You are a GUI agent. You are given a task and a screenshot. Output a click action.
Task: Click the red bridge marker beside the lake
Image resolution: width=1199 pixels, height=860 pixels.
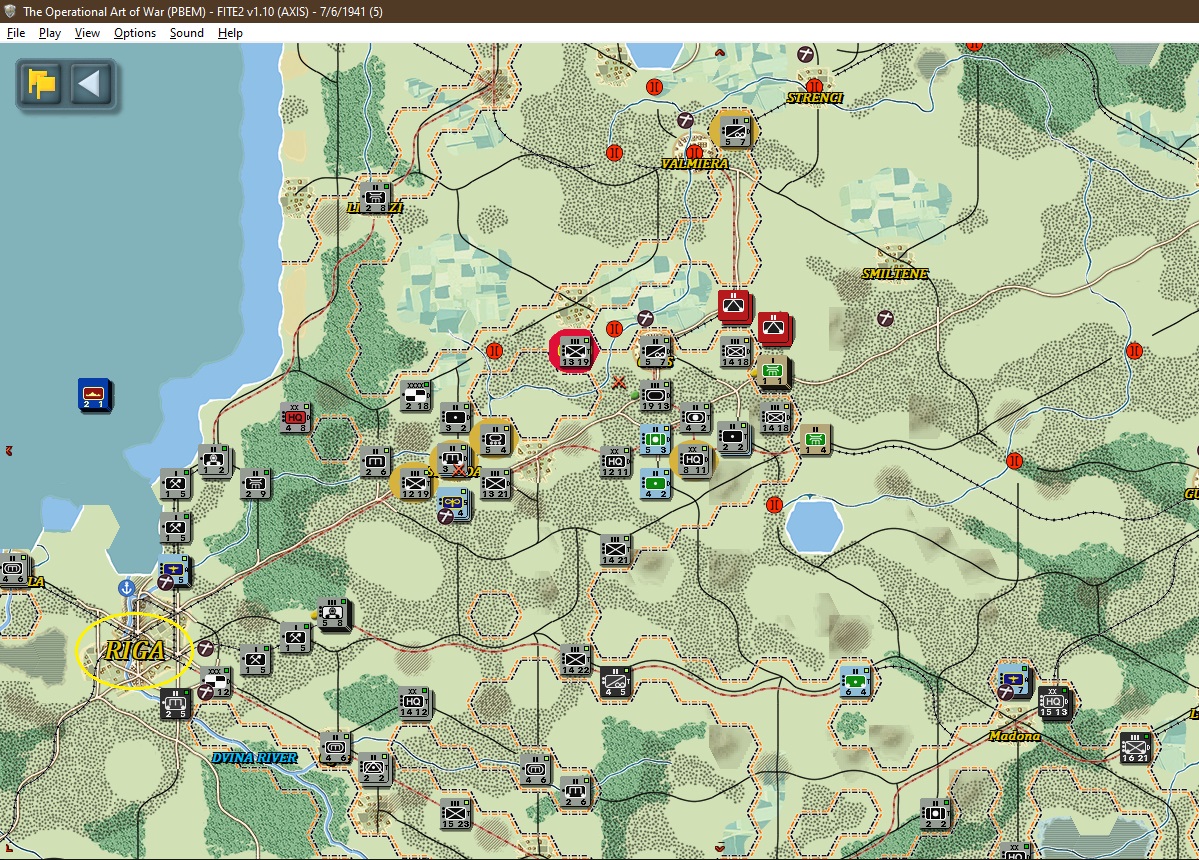774,505
